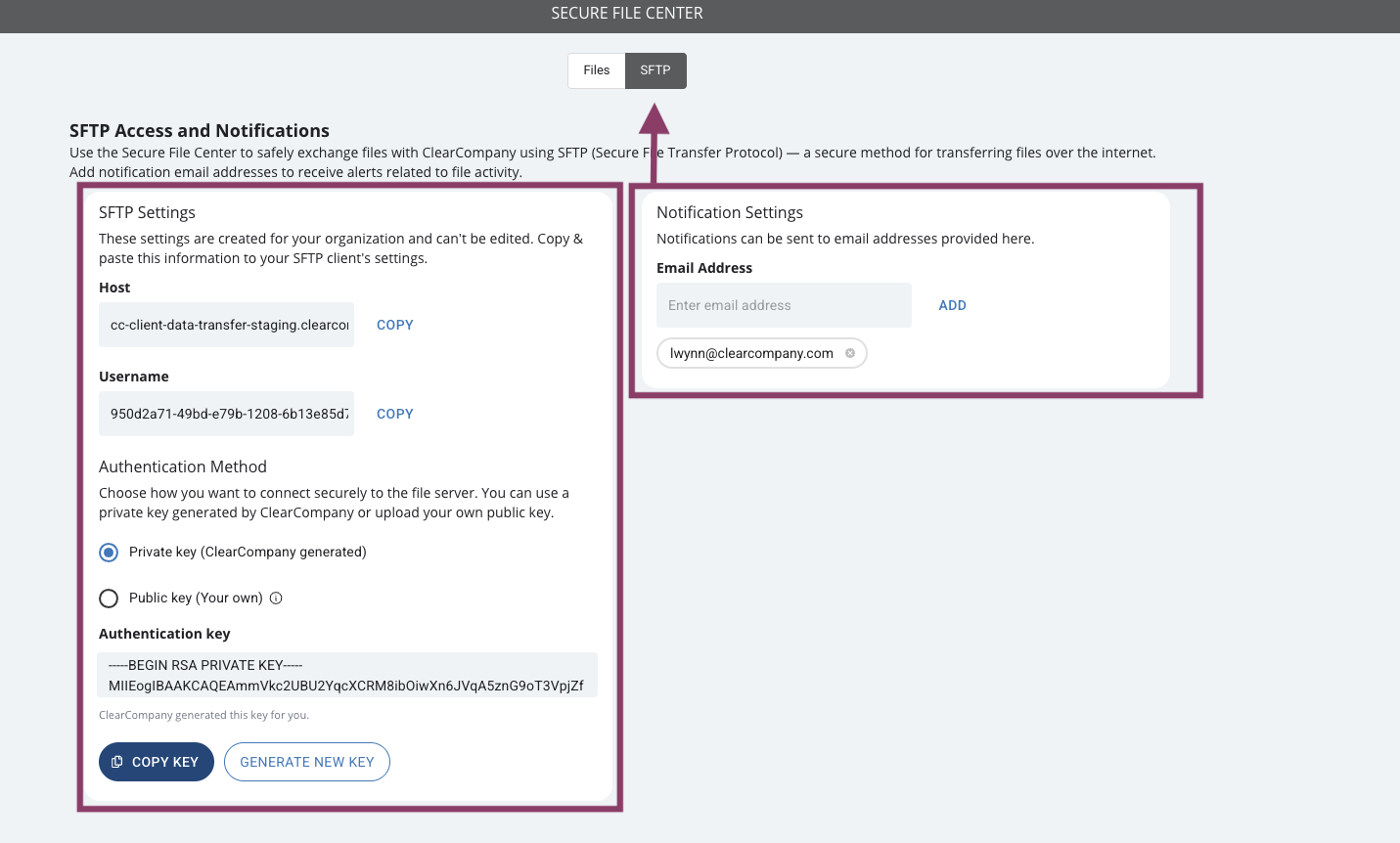Click GENERATE NEW KEY button
1400x843 pixels.
click(307, 762)
